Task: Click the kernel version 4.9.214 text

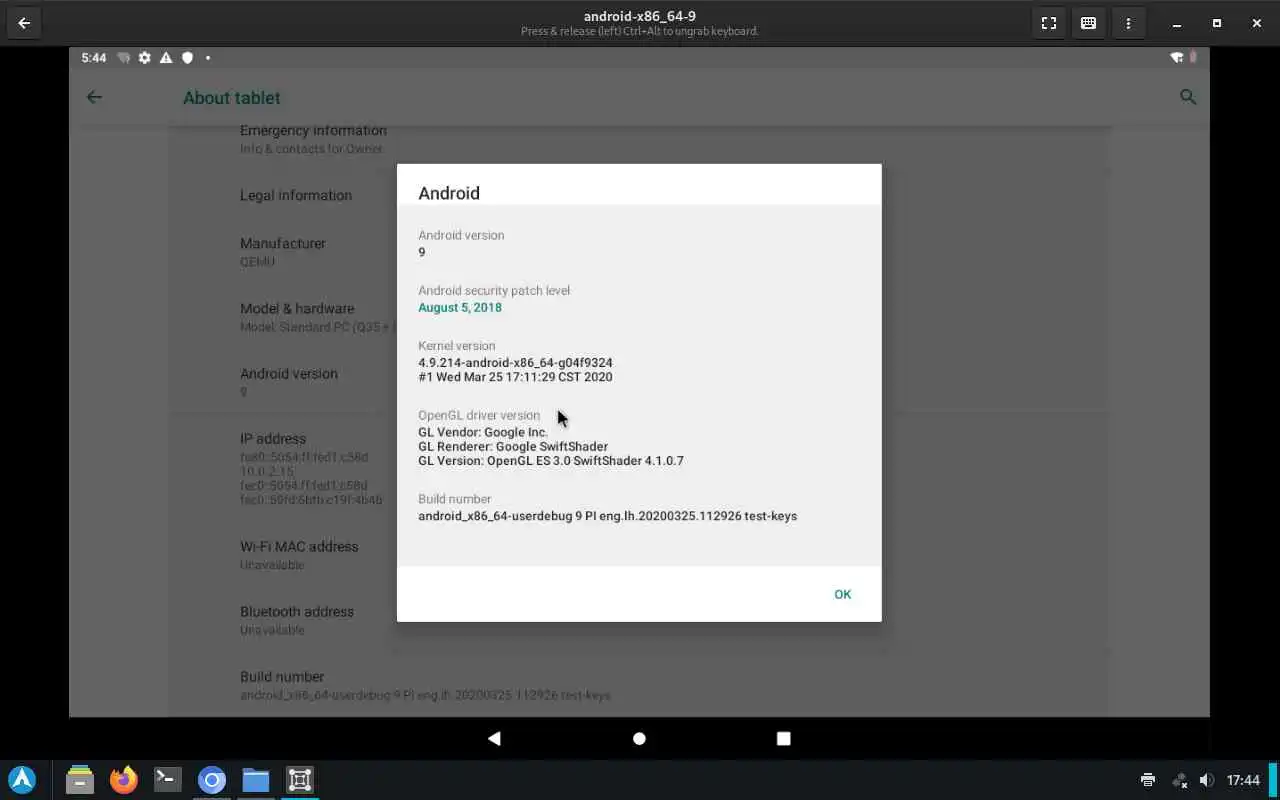Action: point(515,363)
